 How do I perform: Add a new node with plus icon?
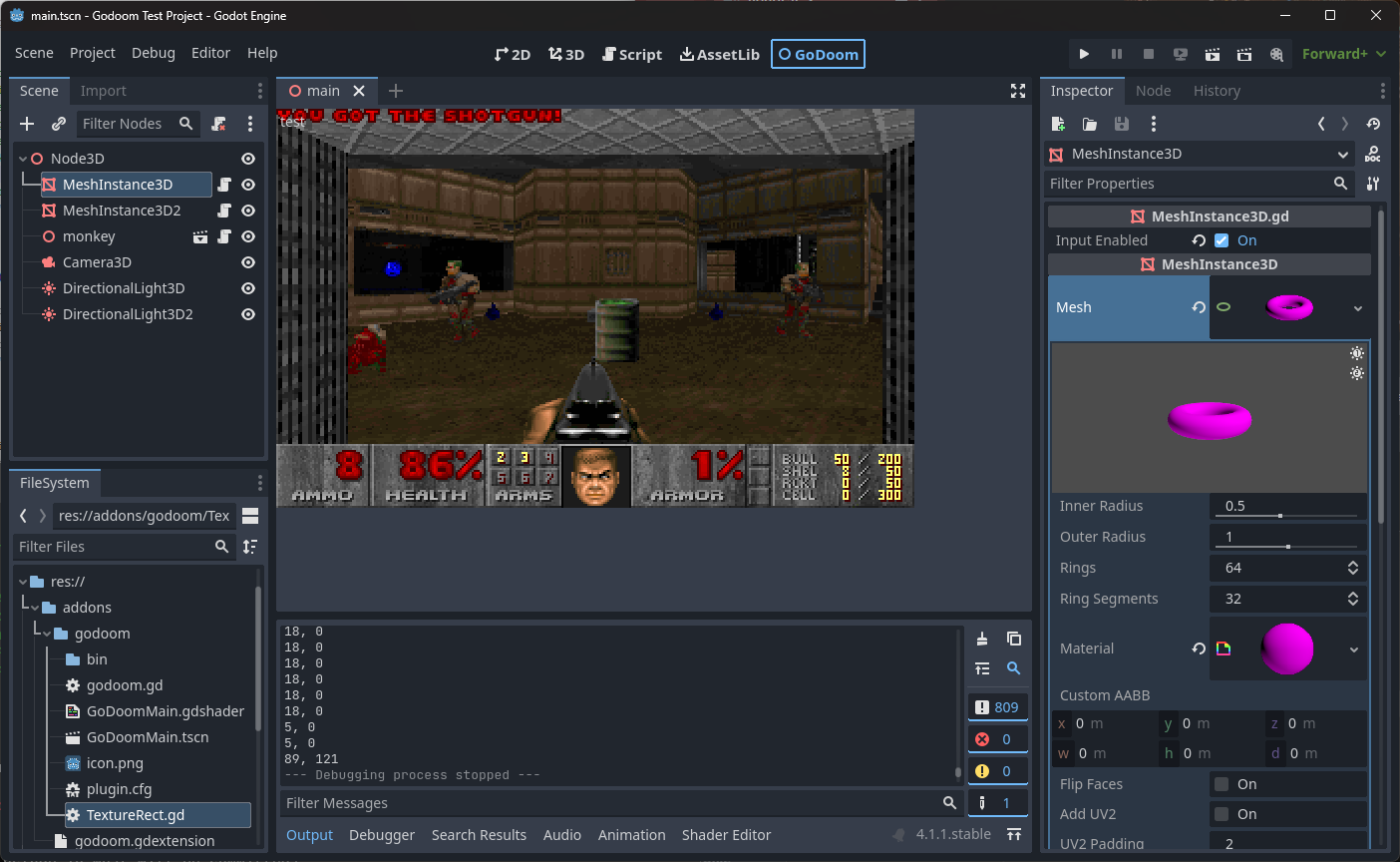27,124
